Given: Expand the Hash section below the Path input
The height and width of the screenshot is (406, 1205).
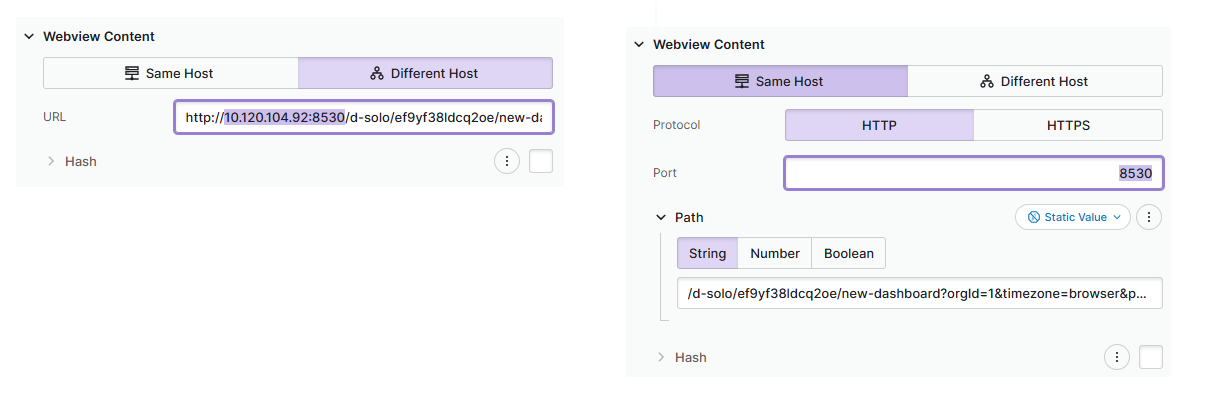Looking at the screenshot, I should click(661, 357).
